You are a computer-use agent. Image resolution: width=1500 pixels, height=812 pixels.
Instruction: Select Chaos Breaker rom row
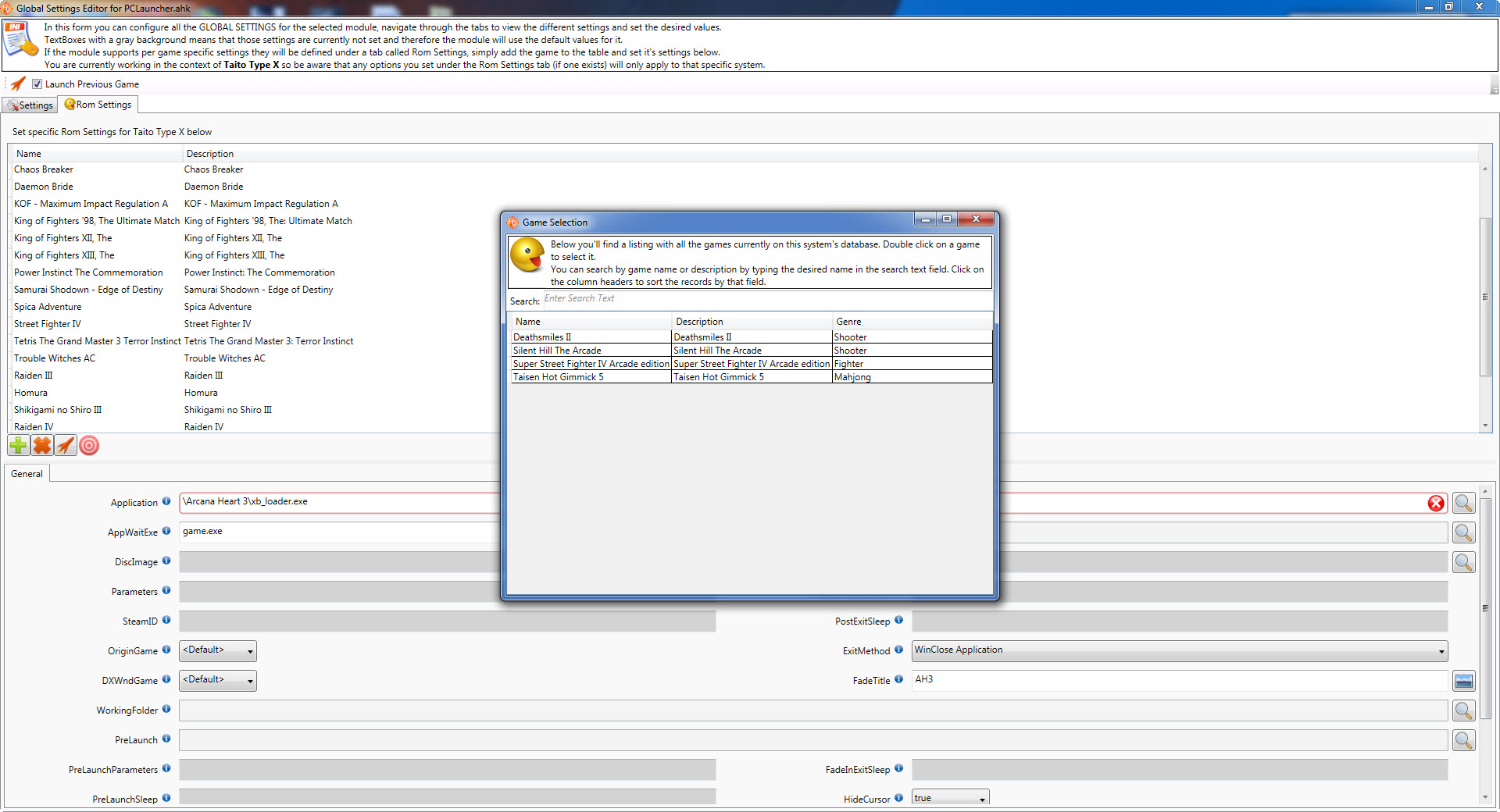pos(745,169)
